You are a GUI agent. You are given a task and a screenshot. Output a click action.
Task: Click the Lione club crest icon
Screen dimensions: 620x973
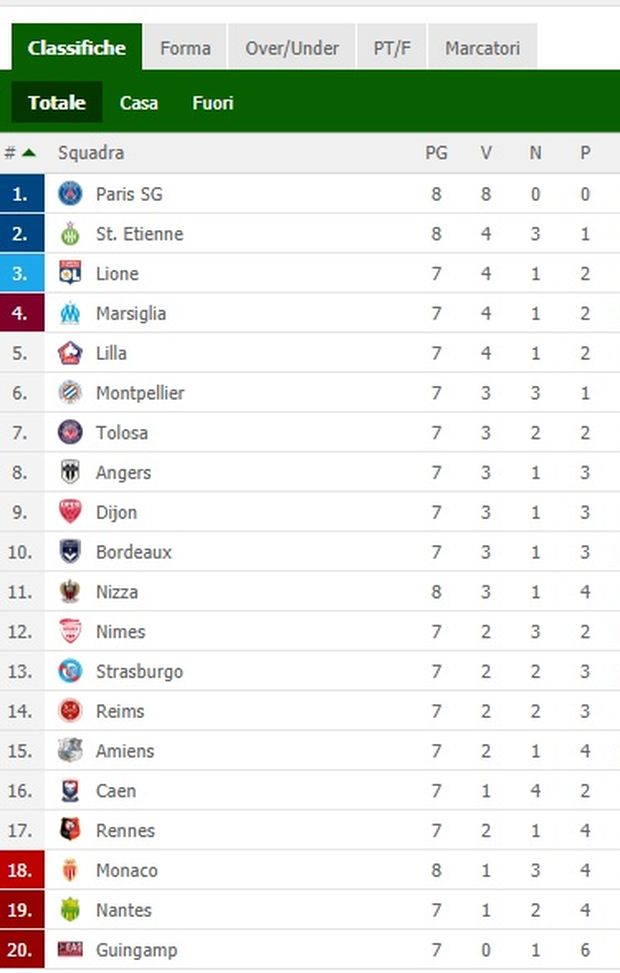point(70,273)
